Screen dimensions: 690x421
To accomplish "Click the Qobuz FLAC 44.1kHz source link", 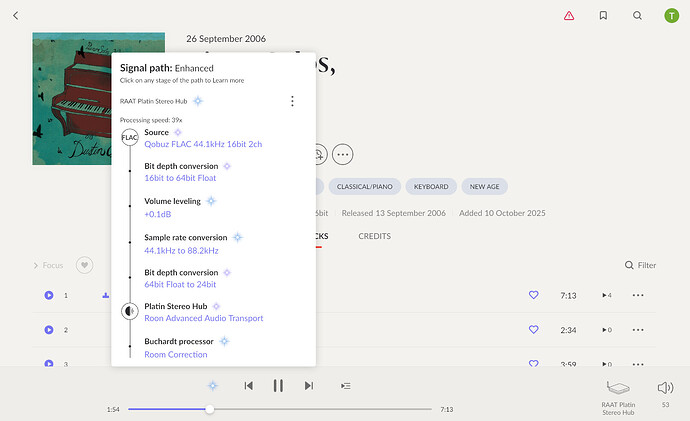I will 203,144.
